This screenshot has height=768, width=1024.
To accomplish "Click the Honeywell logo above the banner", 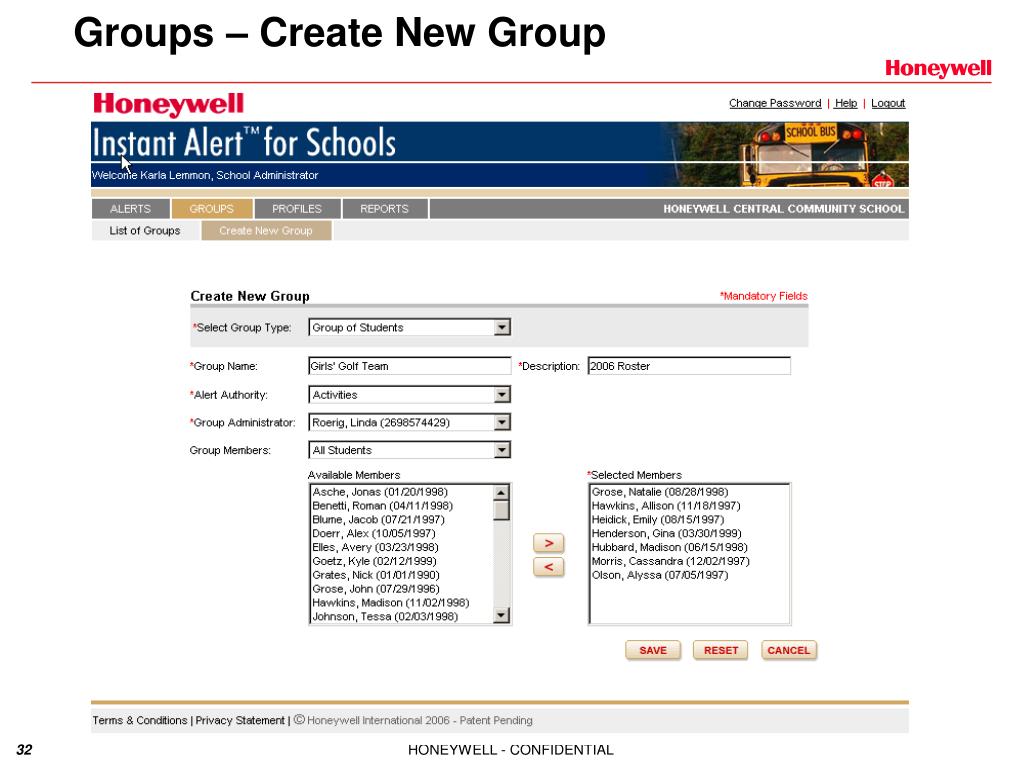I will pyautogui.click(x=168, y=104).
